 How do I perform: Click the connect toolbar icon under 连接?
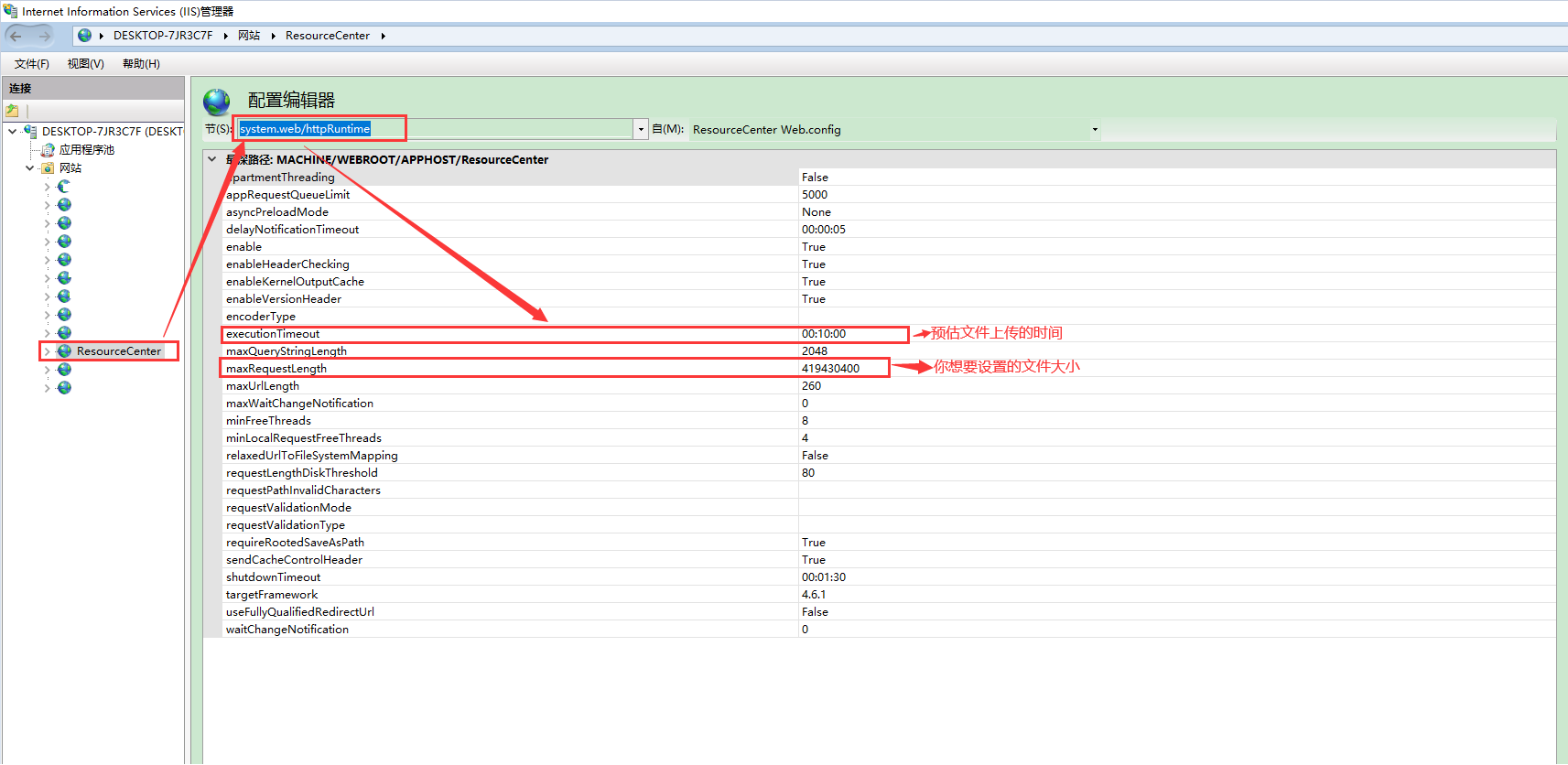(13, 111)
